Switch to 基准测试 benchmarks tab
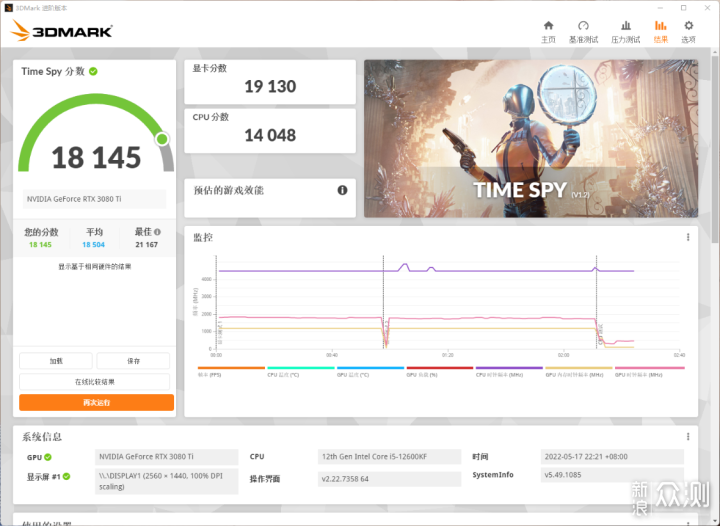Viewport: 720px width, 526px height. [x=583, y=32]
